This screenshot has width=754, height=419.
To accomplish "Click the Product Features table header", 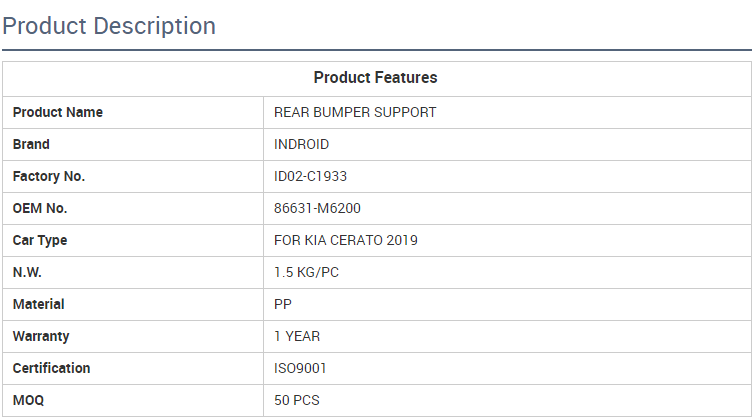I will coord(375,78).
